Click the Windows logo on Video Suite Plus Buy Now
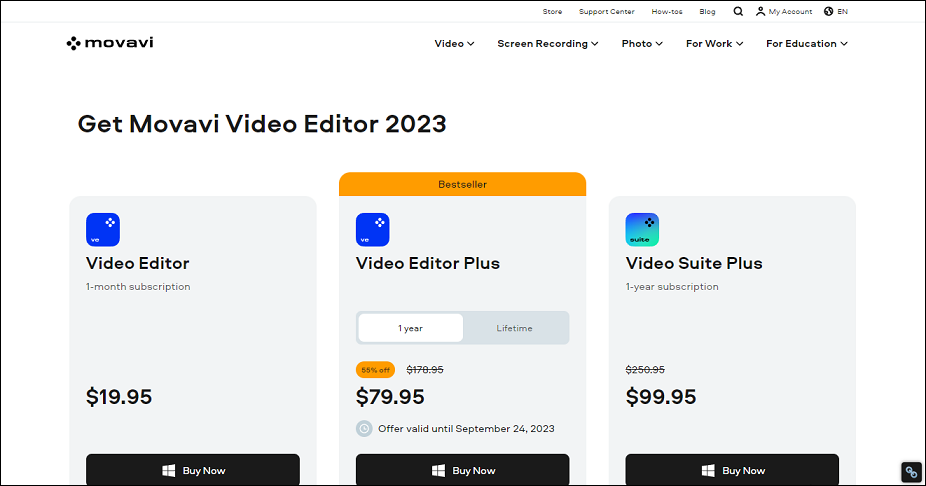This screenshot has height=486, width=926. [708, 471]
